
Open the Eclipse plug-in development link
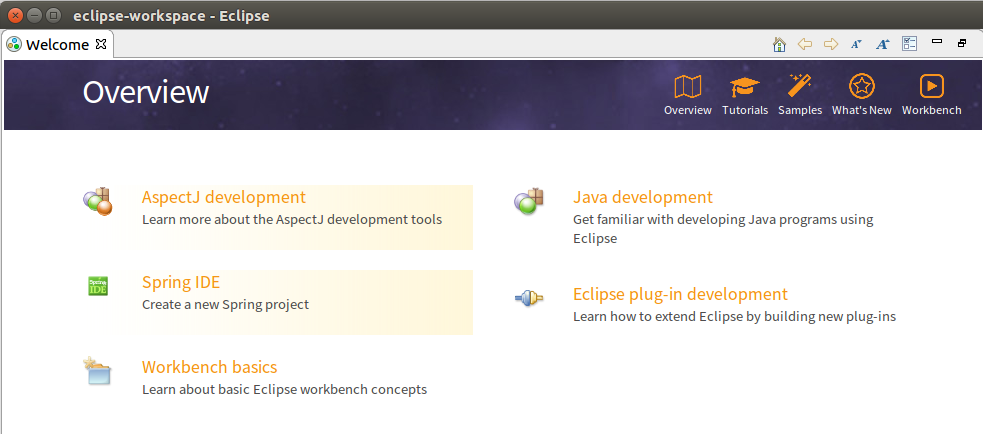(680, 294)
